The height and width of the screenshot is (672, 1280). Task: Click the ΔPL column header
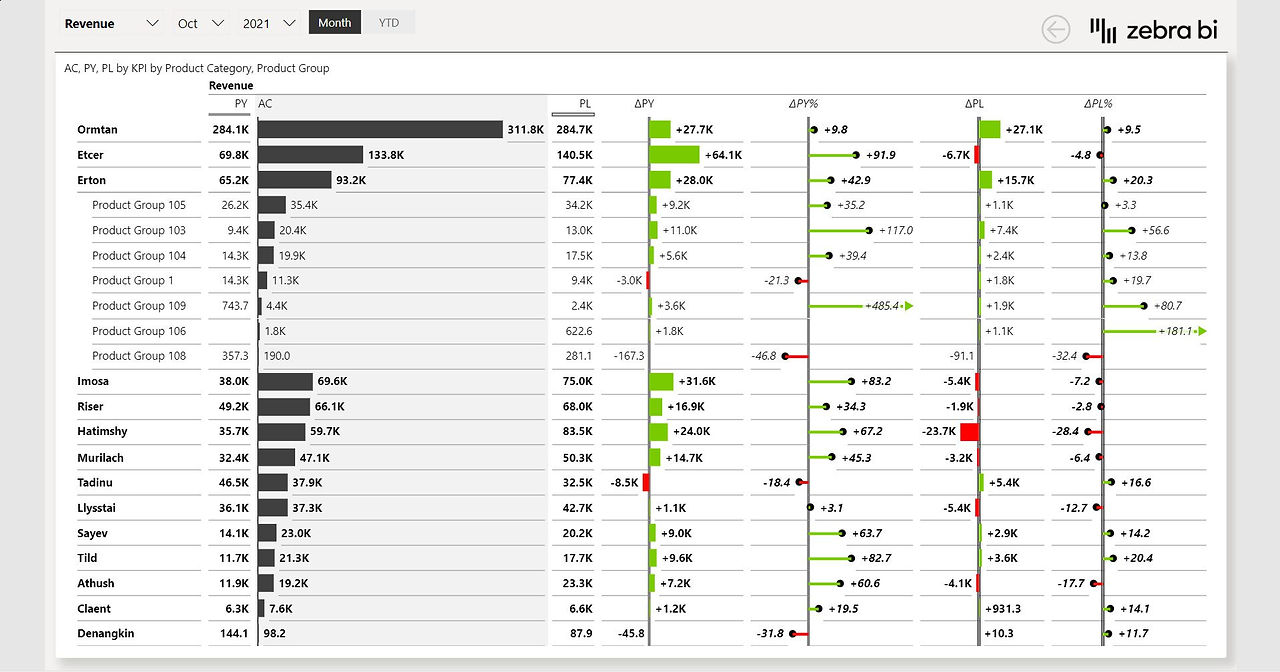[x=974, y=103]
